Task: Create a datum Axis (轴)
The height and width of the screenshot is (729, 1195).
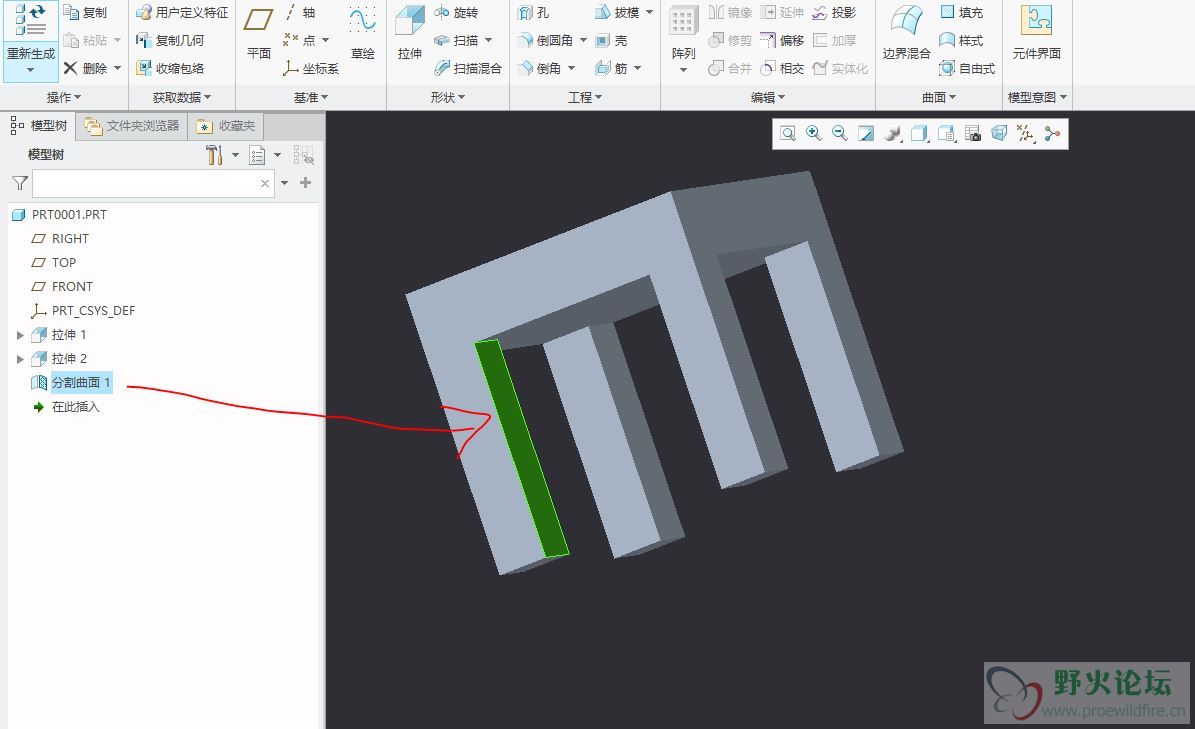Action: tap(299, 13)
